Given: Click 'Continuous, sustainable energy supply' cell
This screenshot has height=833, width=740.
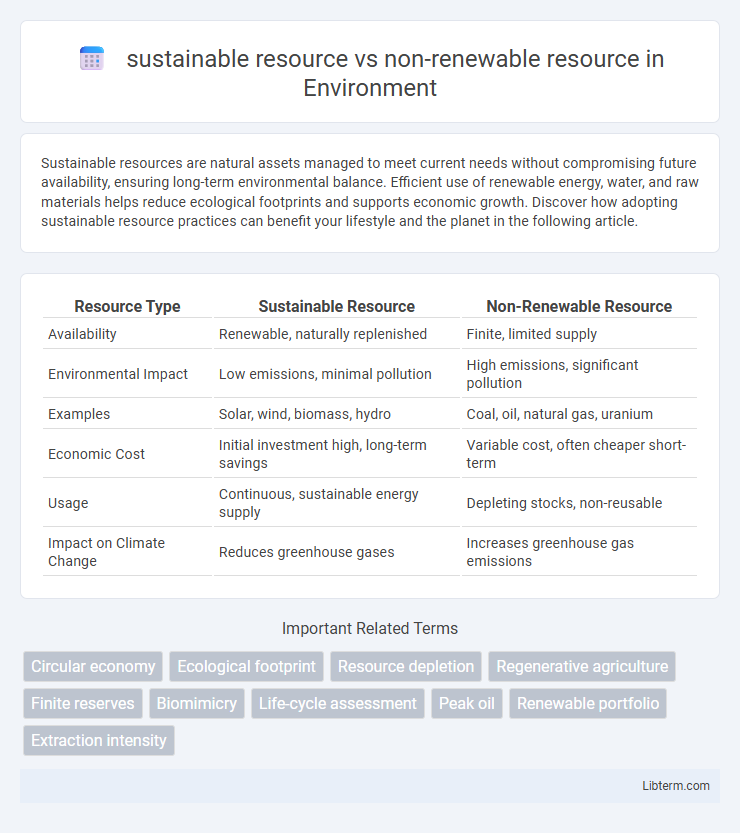Looking at the screenshot, I should pos(336,503).
